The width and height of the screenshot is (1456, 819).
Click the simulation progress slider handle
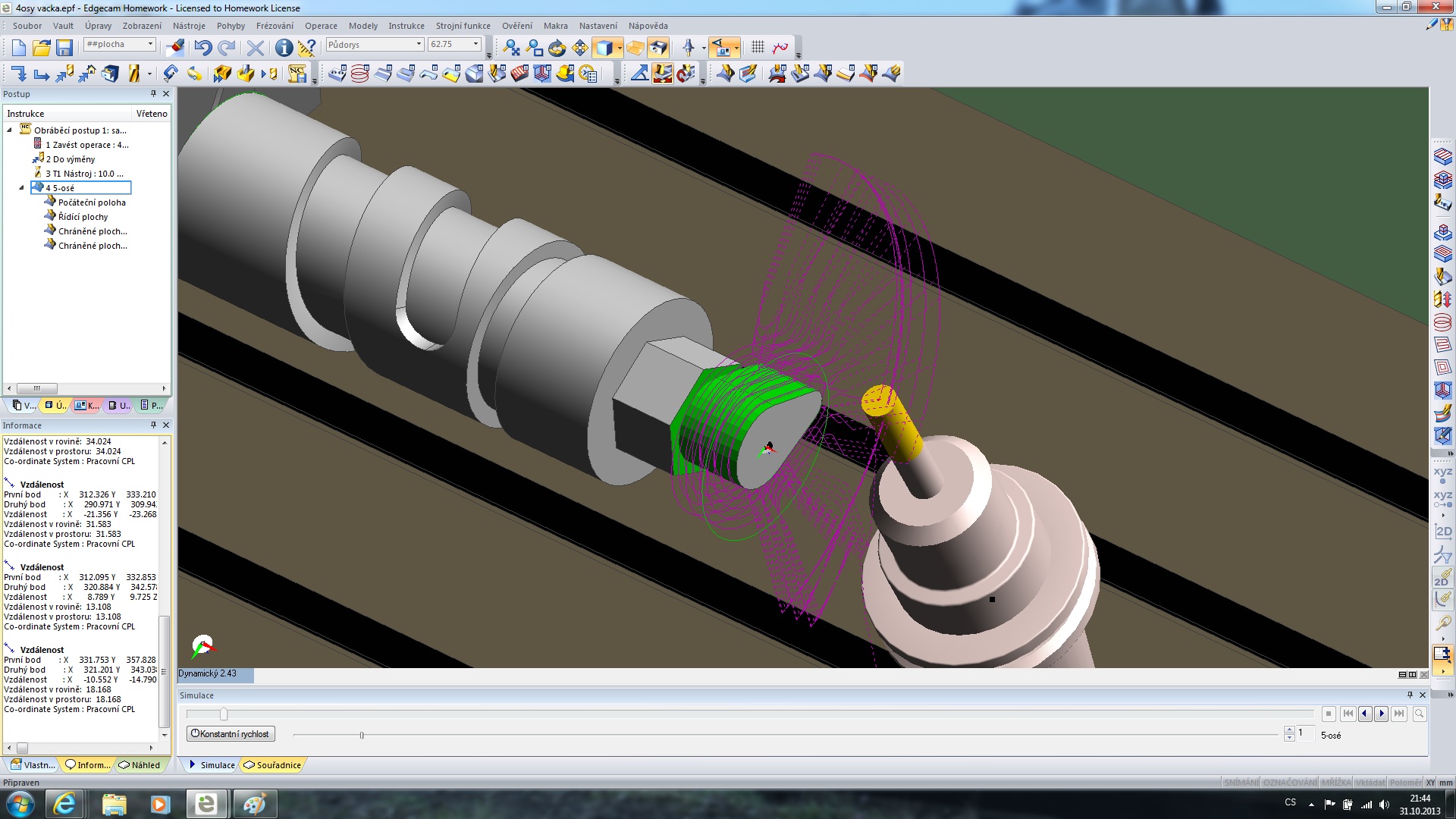pyautogui.click(x=223, y=714)
